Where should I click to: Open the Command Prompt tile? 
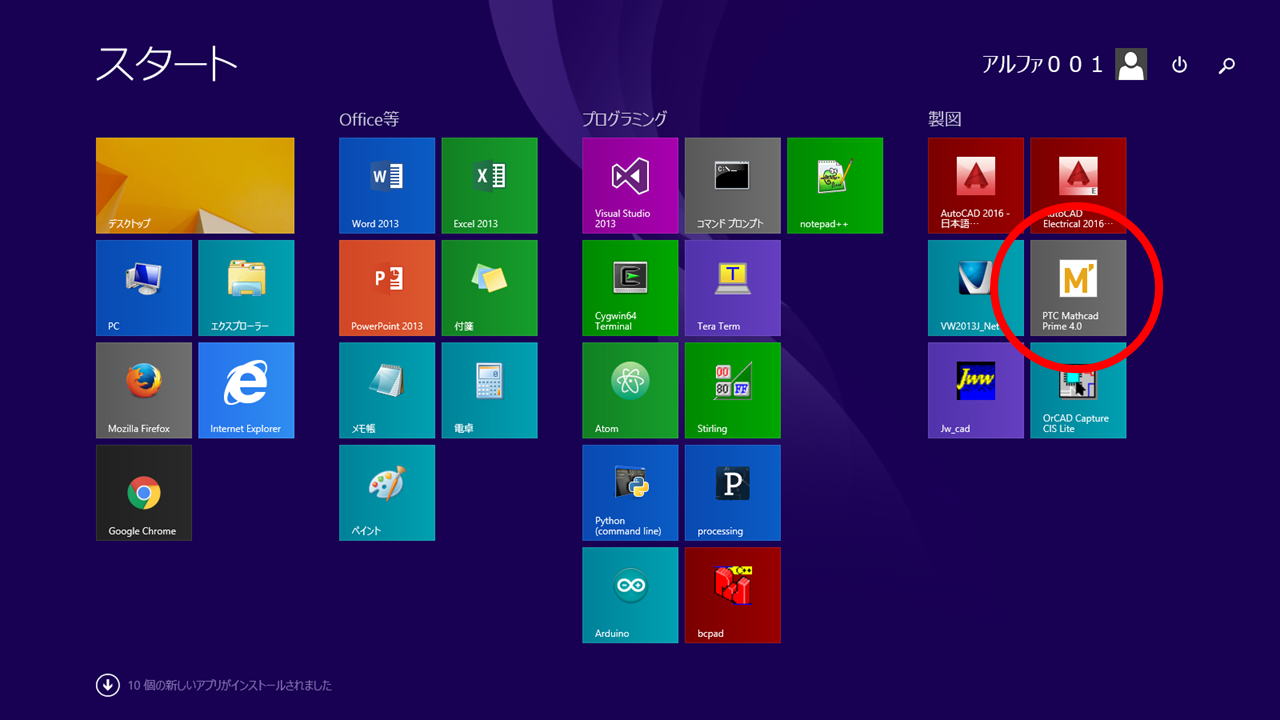(732, 186)
